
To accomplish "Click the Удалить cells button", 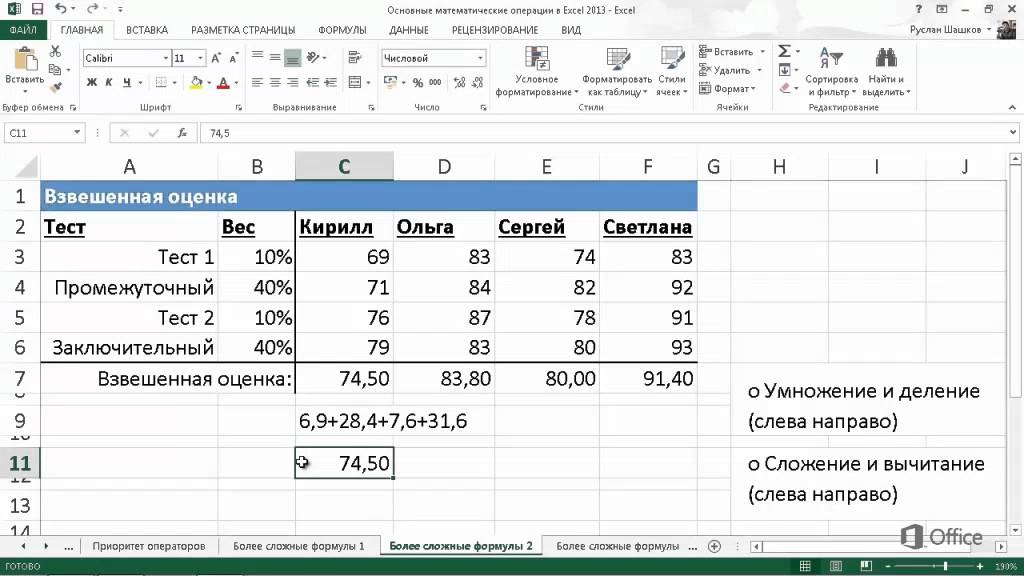I will pyautogui.click(x=730, y=70).
